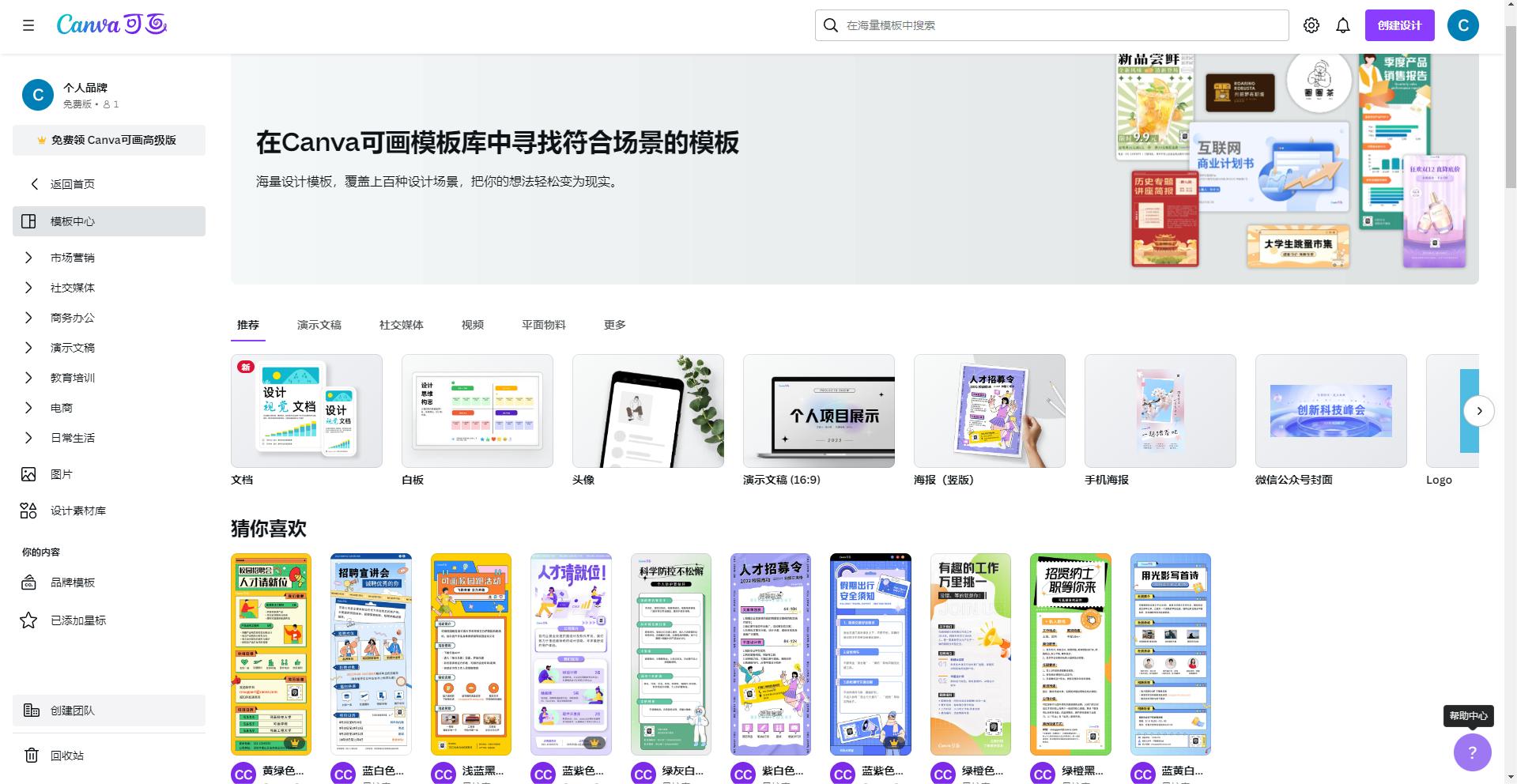Open the profile avatar menu
This screenshot has height=784, width=1517.
pos(1462,24)
